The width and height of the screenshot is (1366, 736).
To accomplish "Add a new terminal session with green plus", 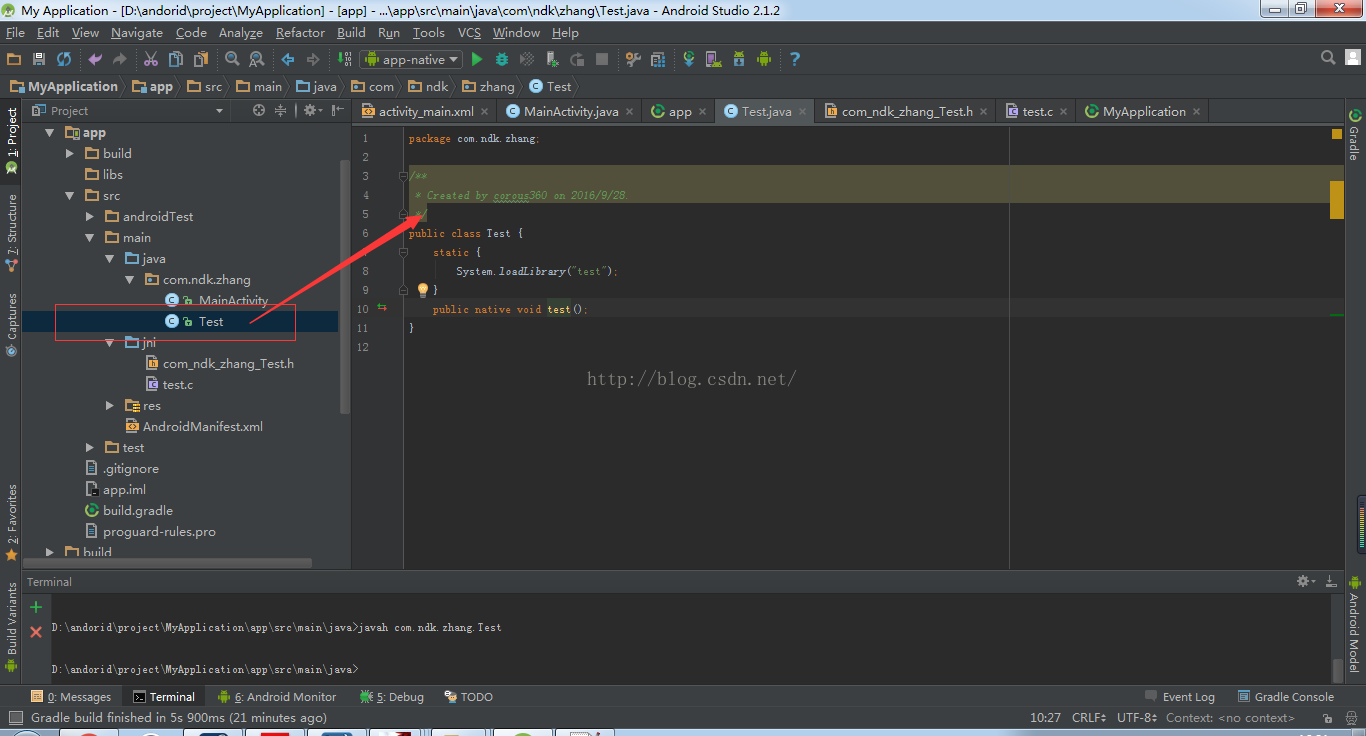I will (36, 607).
